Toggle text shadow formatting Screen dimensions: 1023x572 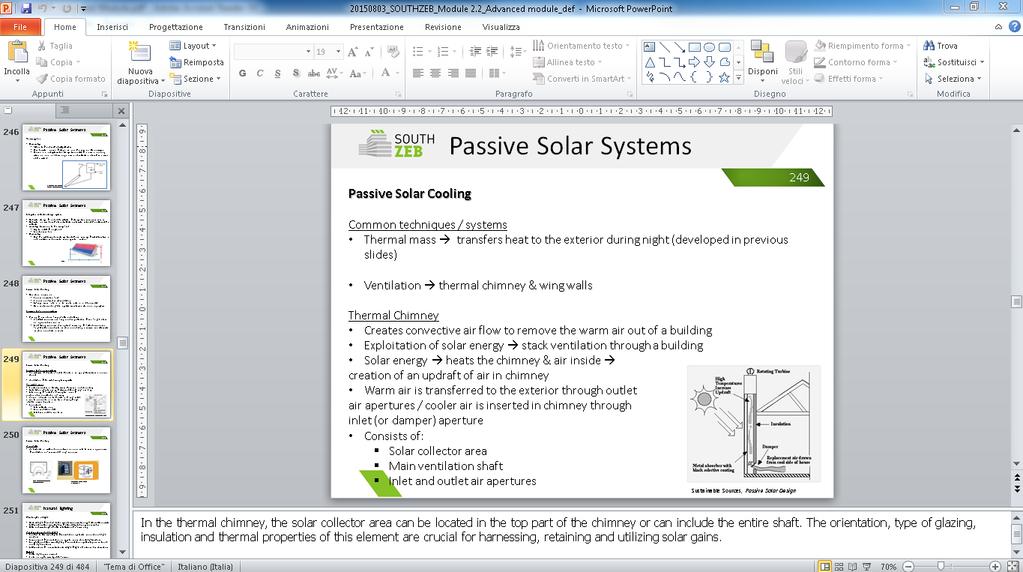296,73
